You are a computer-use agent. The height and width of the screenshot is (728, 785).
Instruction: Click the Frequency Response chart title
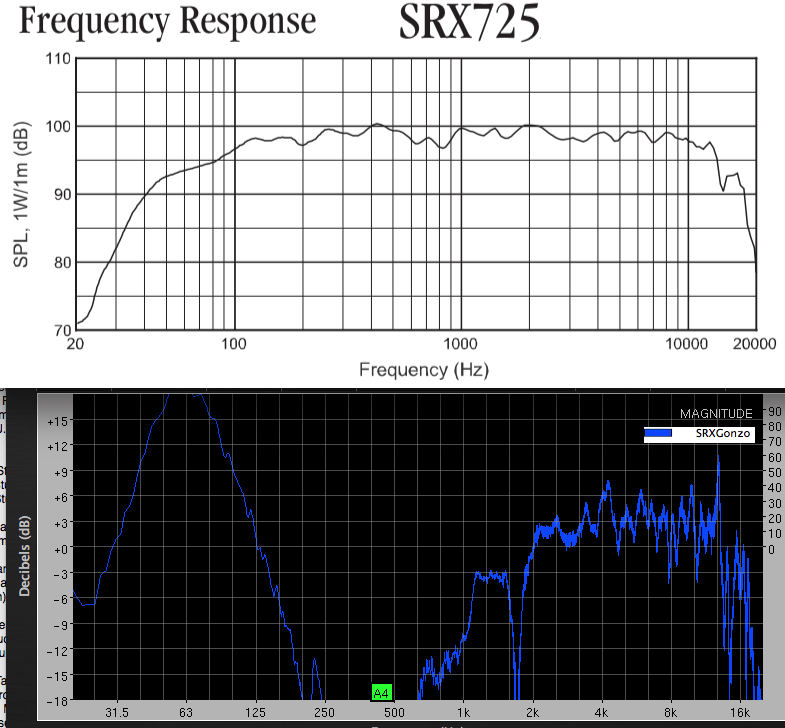168,22
